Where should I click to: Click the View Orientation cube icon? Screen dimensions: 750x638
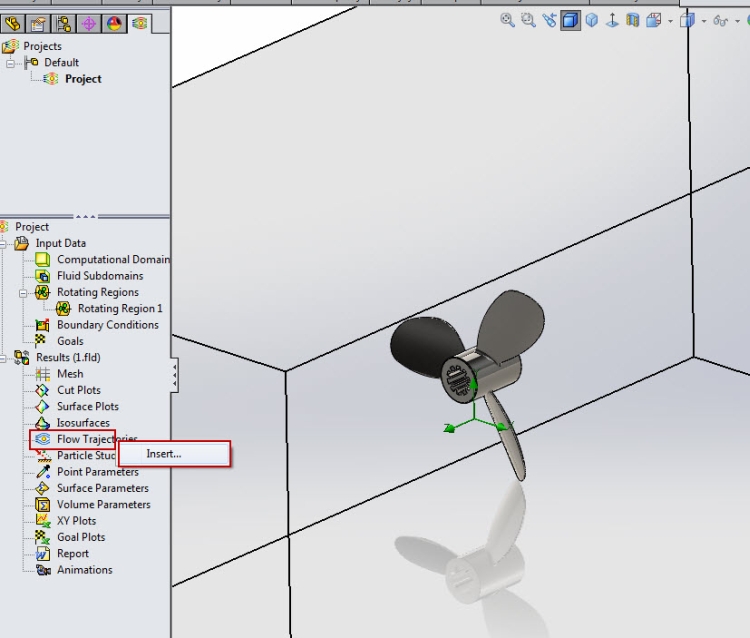tap(653, 20)
